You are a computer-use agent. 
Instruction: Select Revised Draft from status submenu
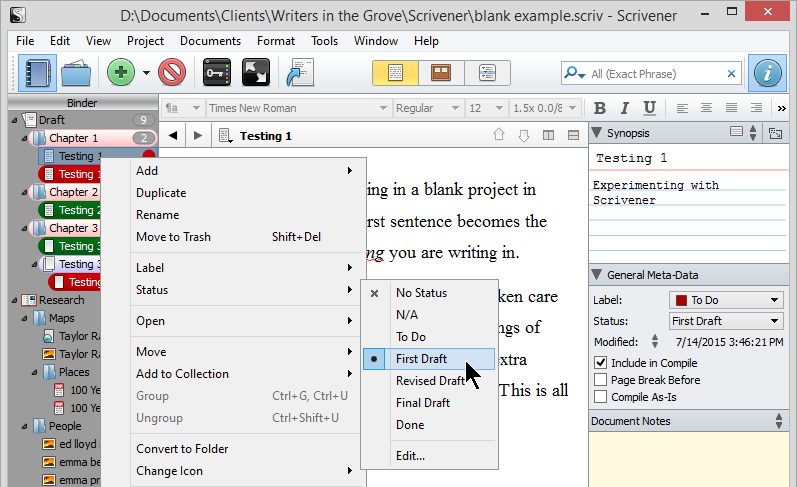(x=429, y=381)
